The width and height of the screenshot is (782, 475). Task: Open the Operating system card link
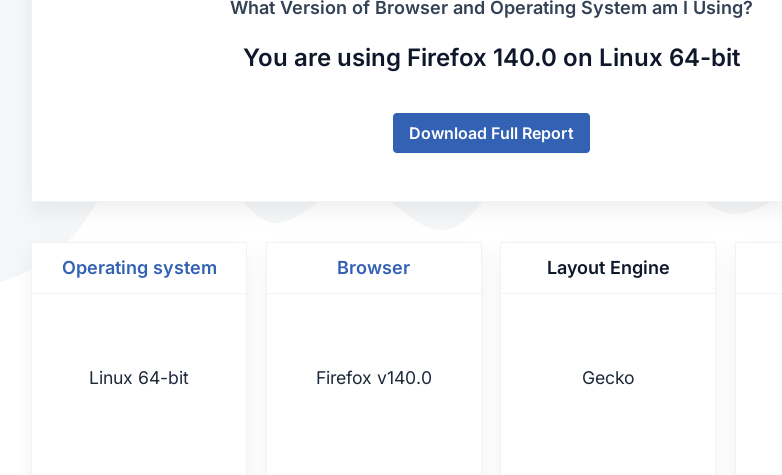[x=139, y=268]
